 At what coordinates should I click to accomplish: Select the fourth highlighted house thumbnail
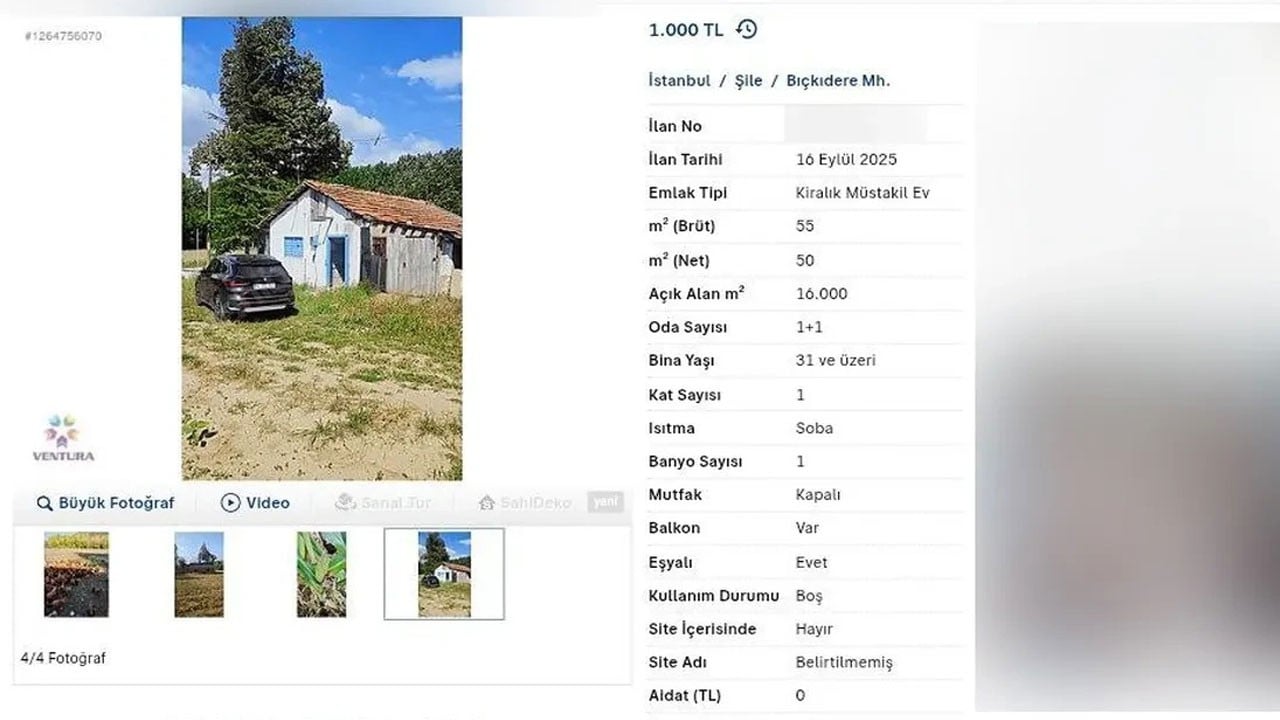coord(445,574)
